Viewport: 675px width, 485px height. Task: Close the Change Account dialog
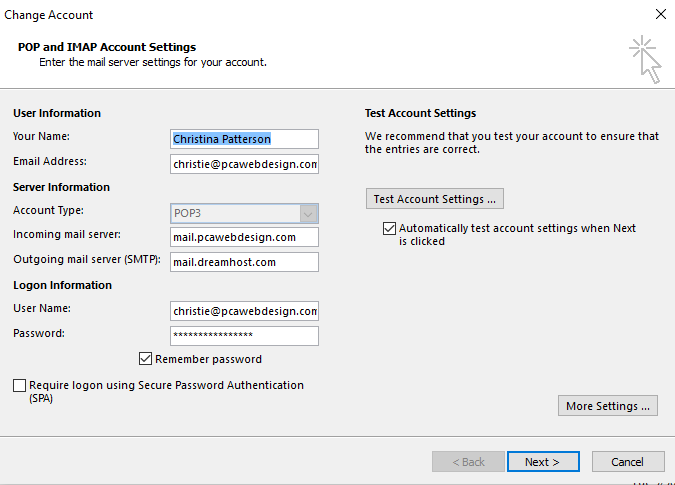661,14
